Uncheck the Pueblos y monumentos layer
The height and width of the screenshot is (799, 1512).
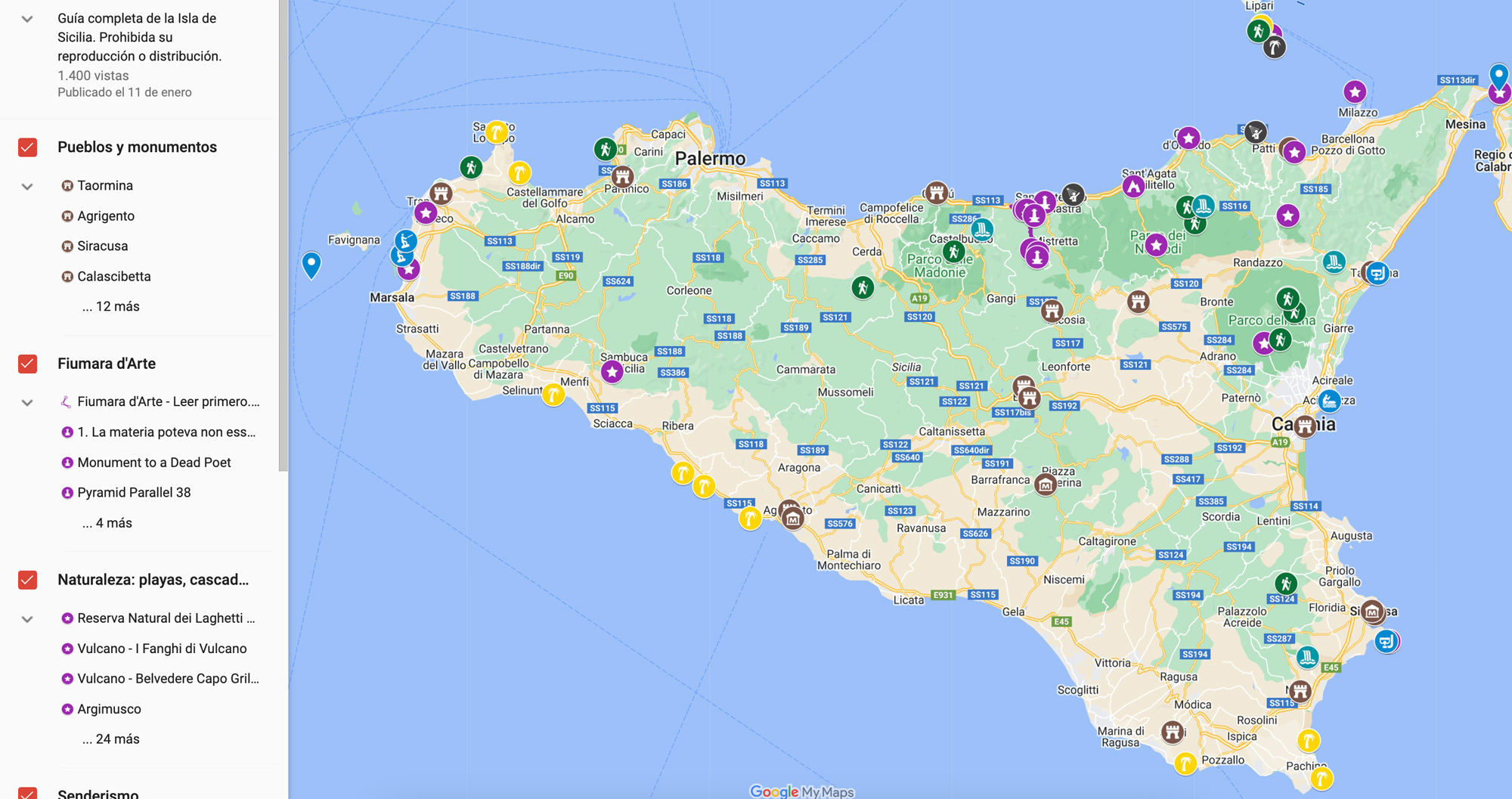pos(27,148)
